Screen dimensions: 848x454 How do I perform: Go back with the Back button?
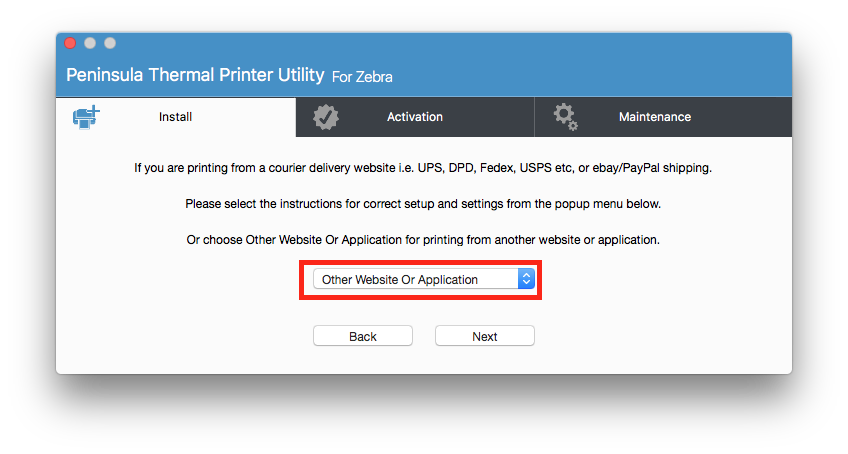tap(363, 336)
